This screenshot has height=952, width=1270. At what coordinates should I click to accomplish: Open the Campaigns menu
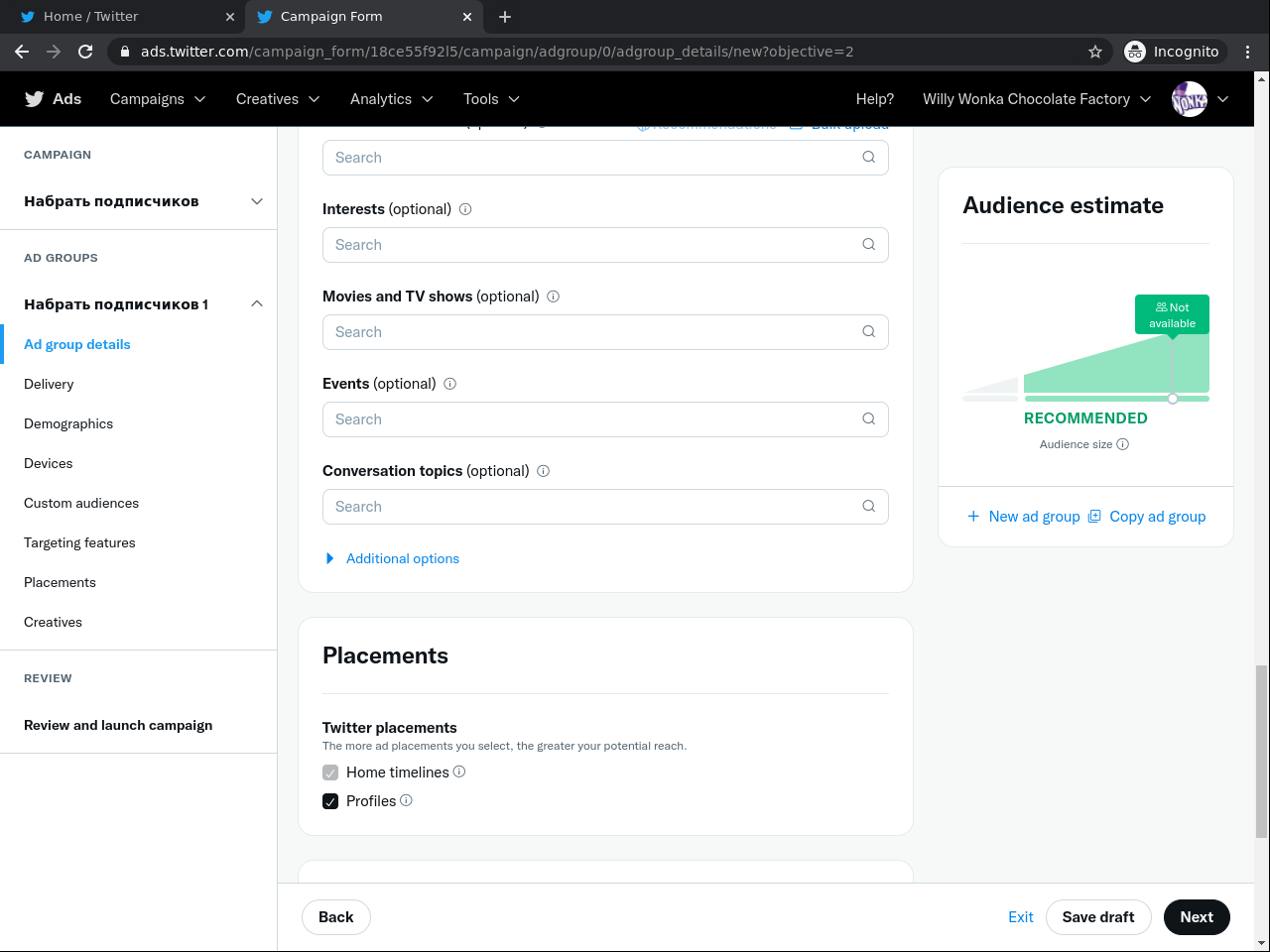[x=158, y=99]
